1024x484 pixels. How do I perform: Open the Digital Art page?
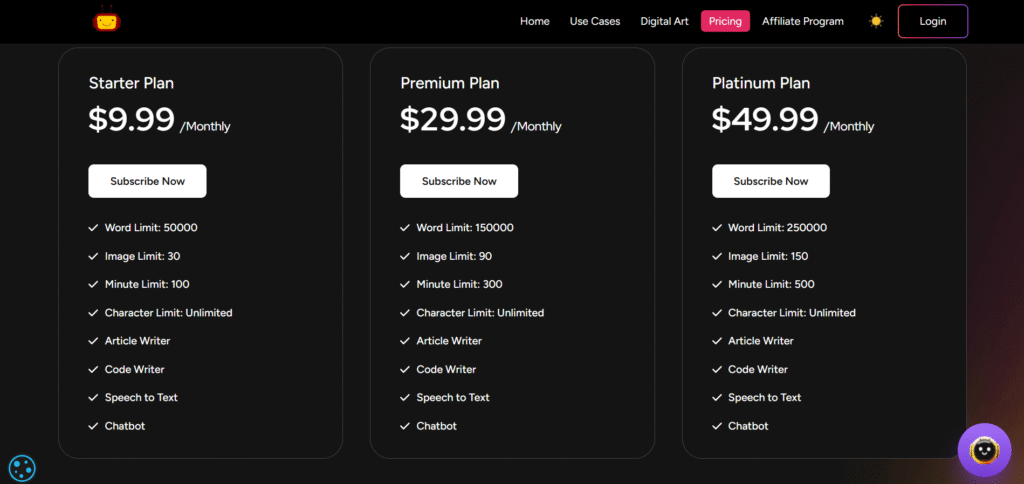click(664, 22)
